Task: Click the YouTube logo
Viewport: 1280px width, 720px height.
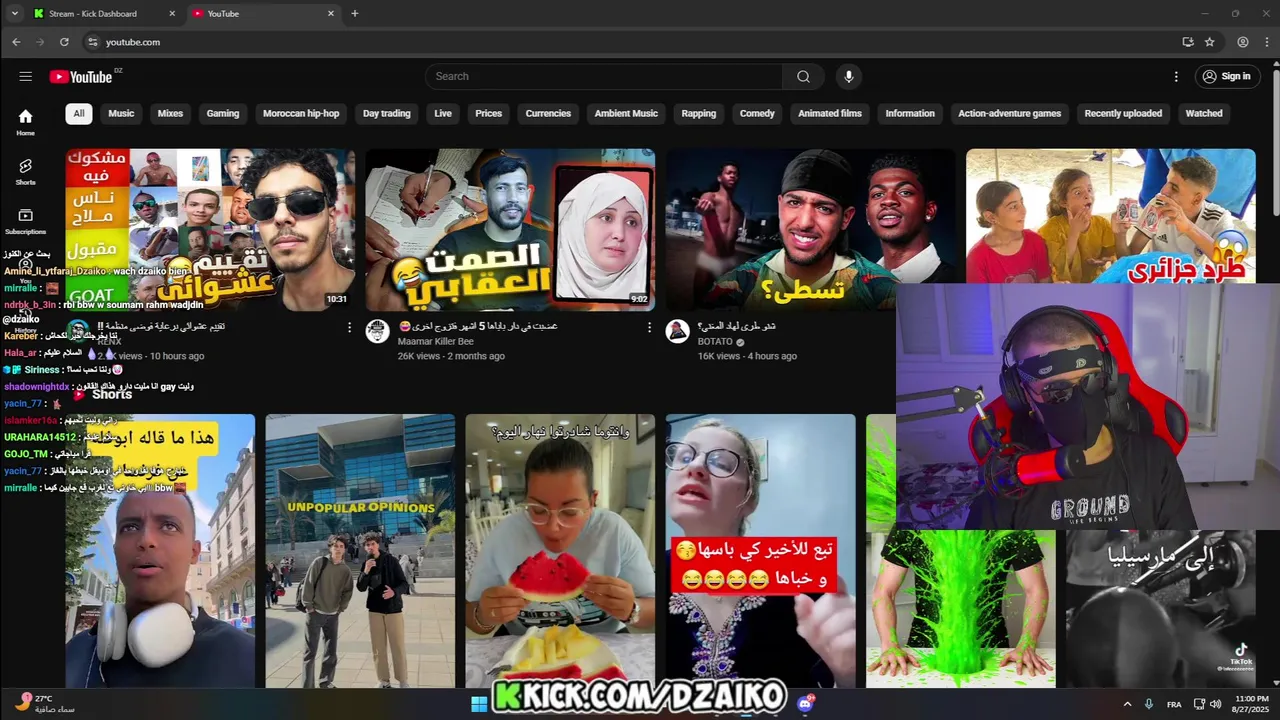Action: point(81,77)
